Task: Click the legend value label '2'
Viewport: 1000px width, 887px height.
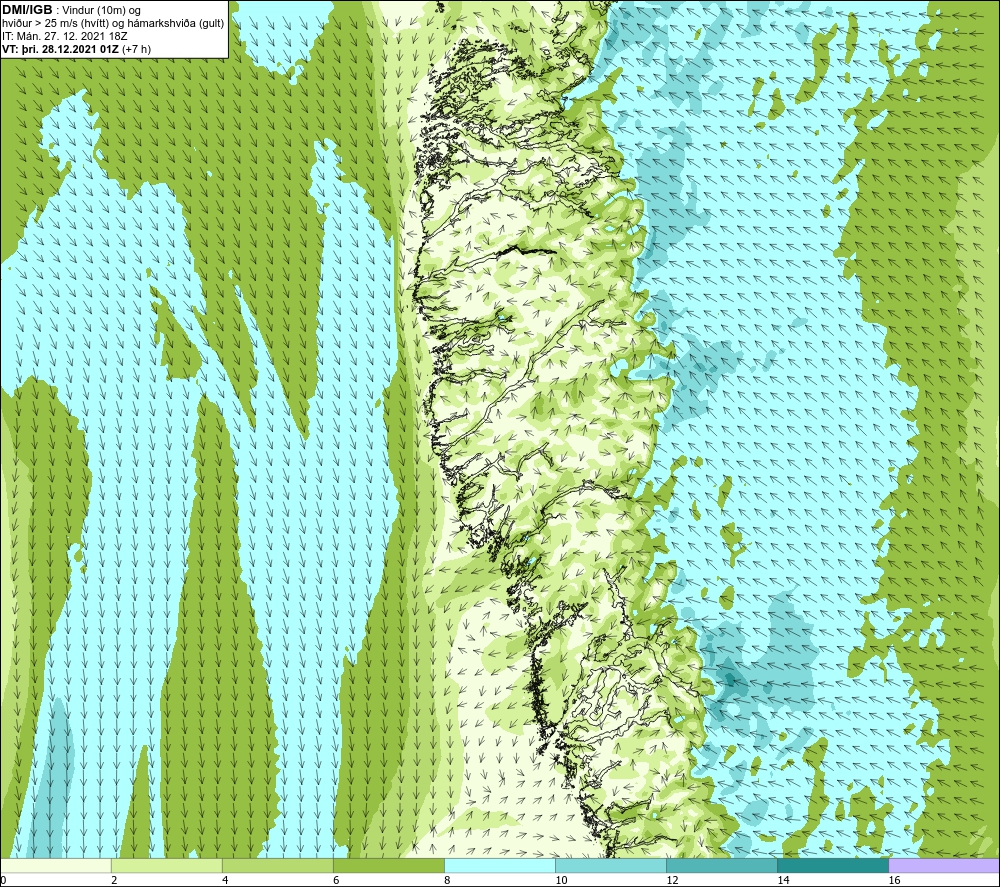Action: click(114, 881)
